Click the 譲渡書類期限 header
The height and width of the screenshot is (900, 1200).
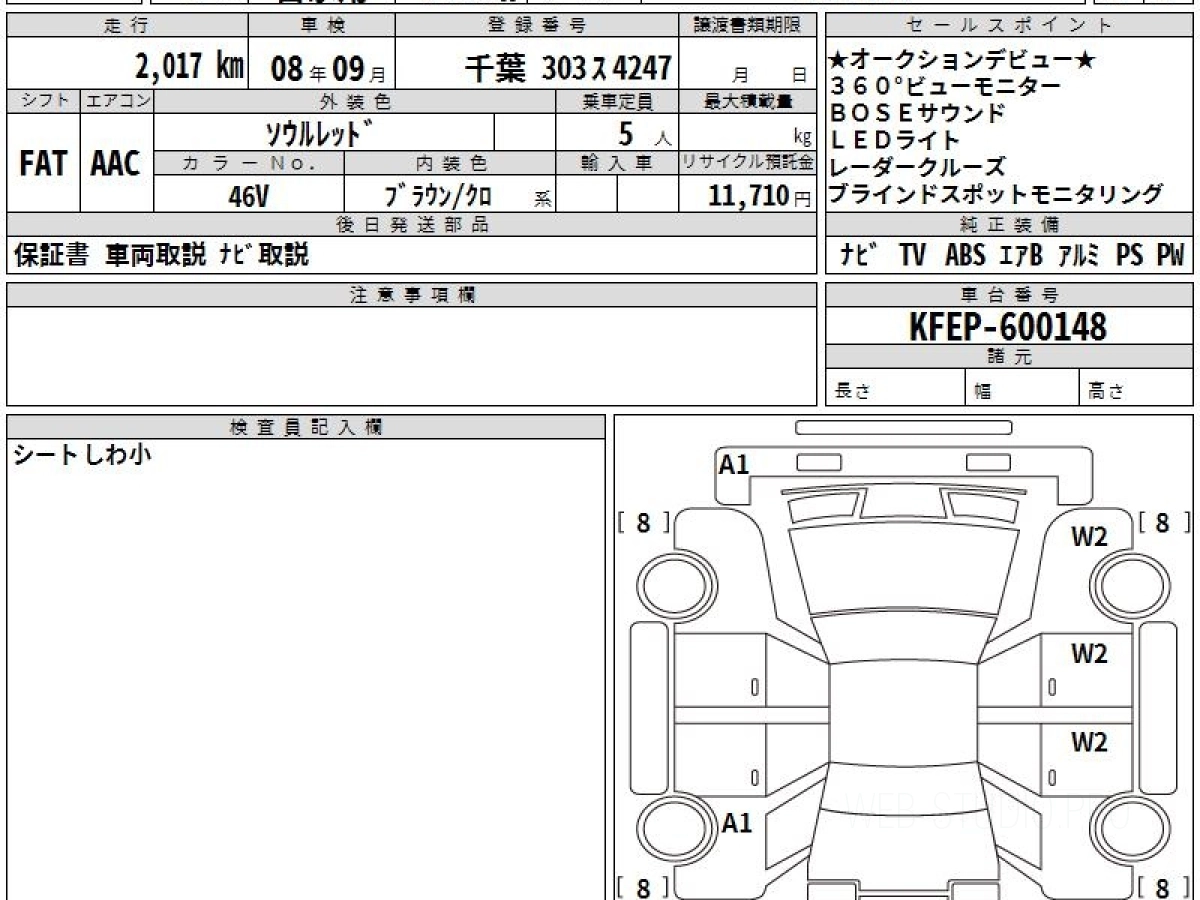[x=748, y=26]
